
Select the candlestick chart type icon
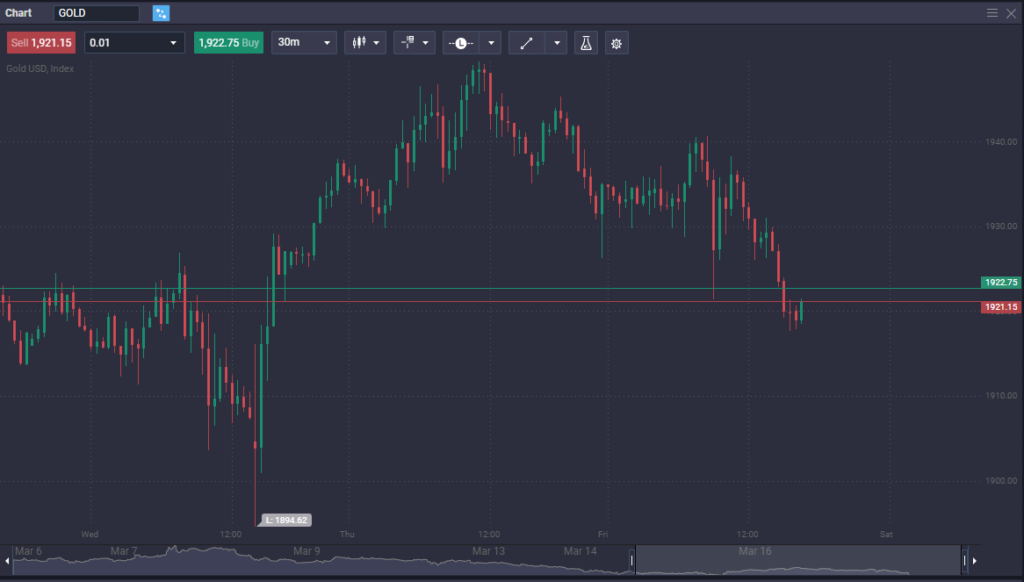[x=359, y=42]
